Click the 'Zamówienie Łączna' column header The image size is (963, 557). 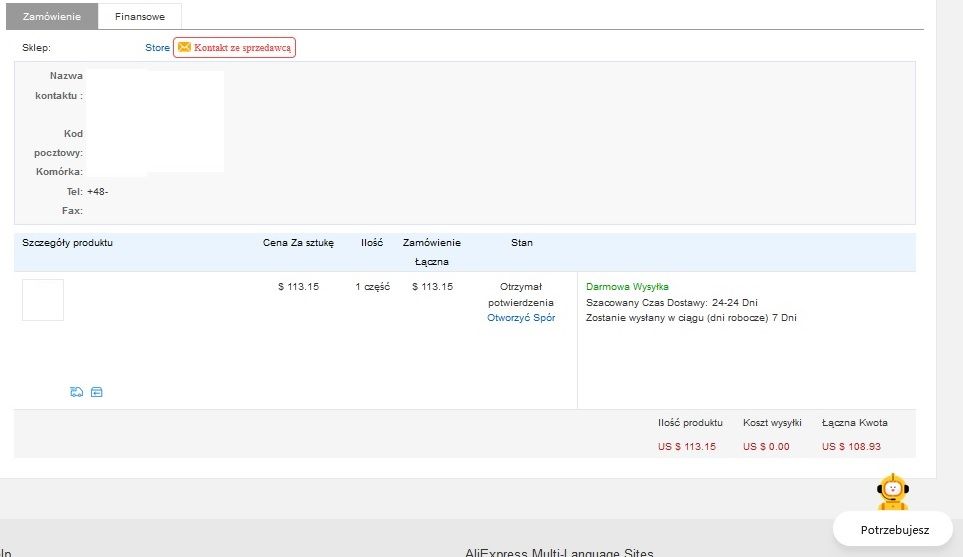[432, 252]
